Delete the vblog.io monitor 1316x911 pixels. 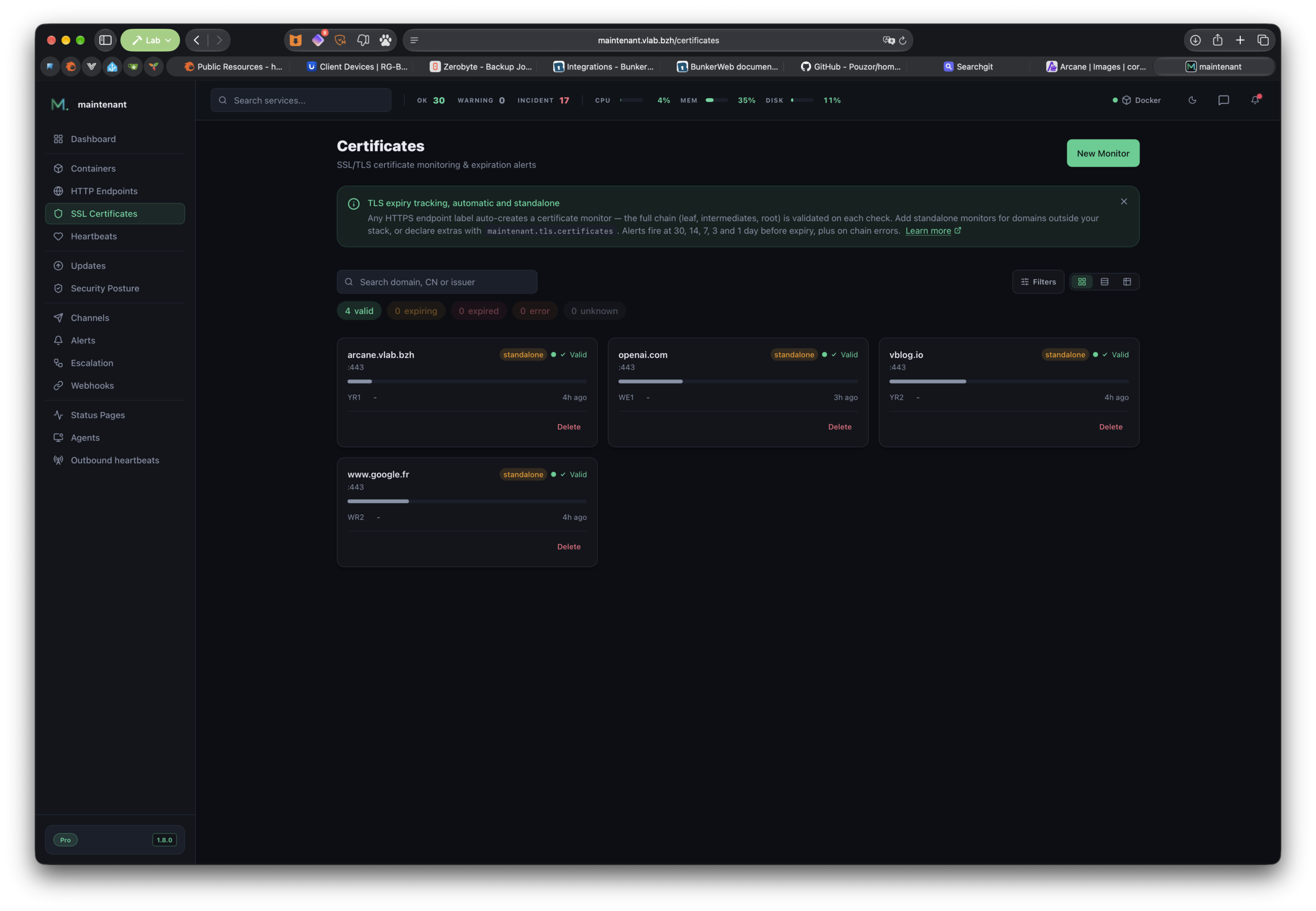click(1110, 426)
